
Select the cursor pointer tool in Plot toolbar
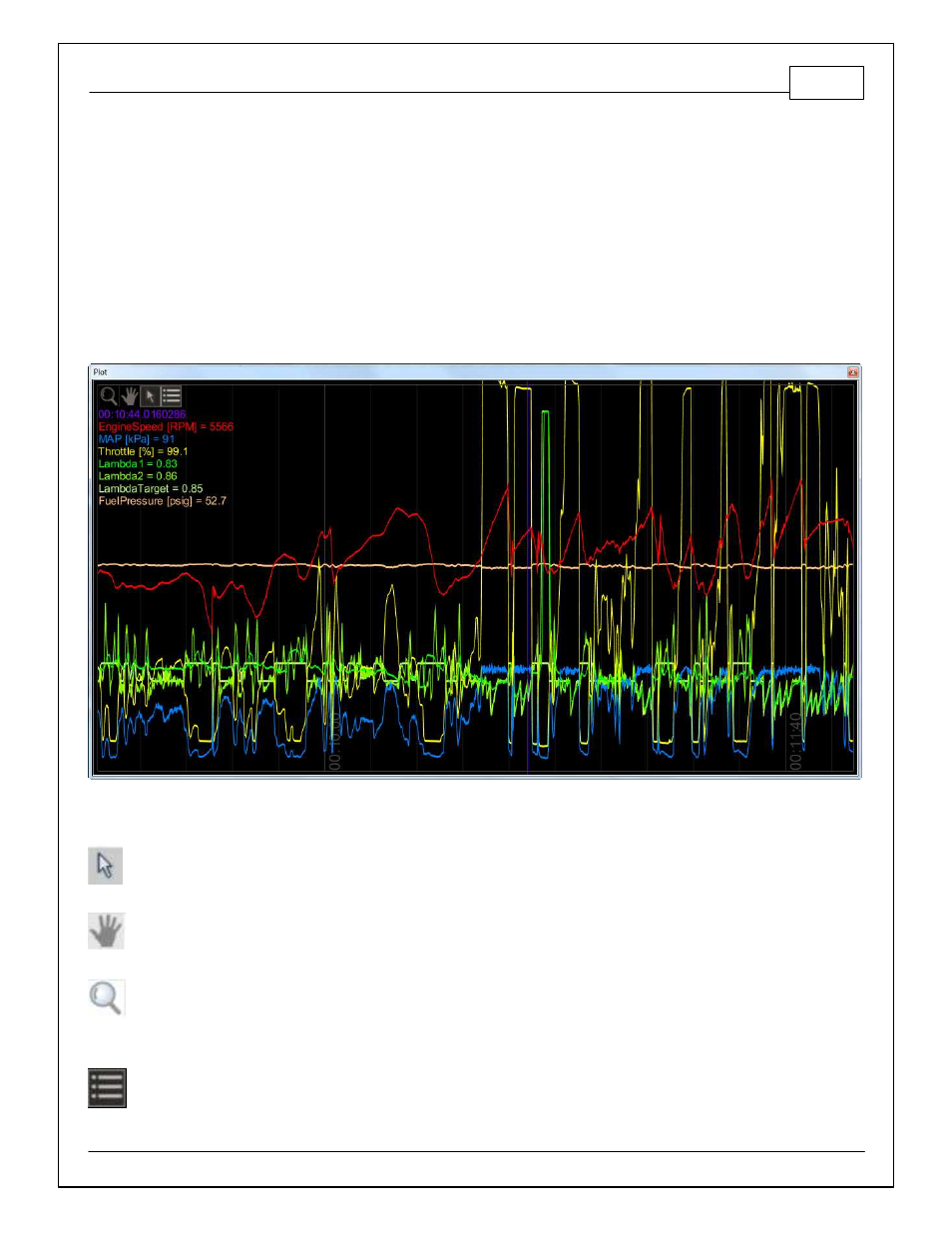pyautogui.click(x=150, y=395)
